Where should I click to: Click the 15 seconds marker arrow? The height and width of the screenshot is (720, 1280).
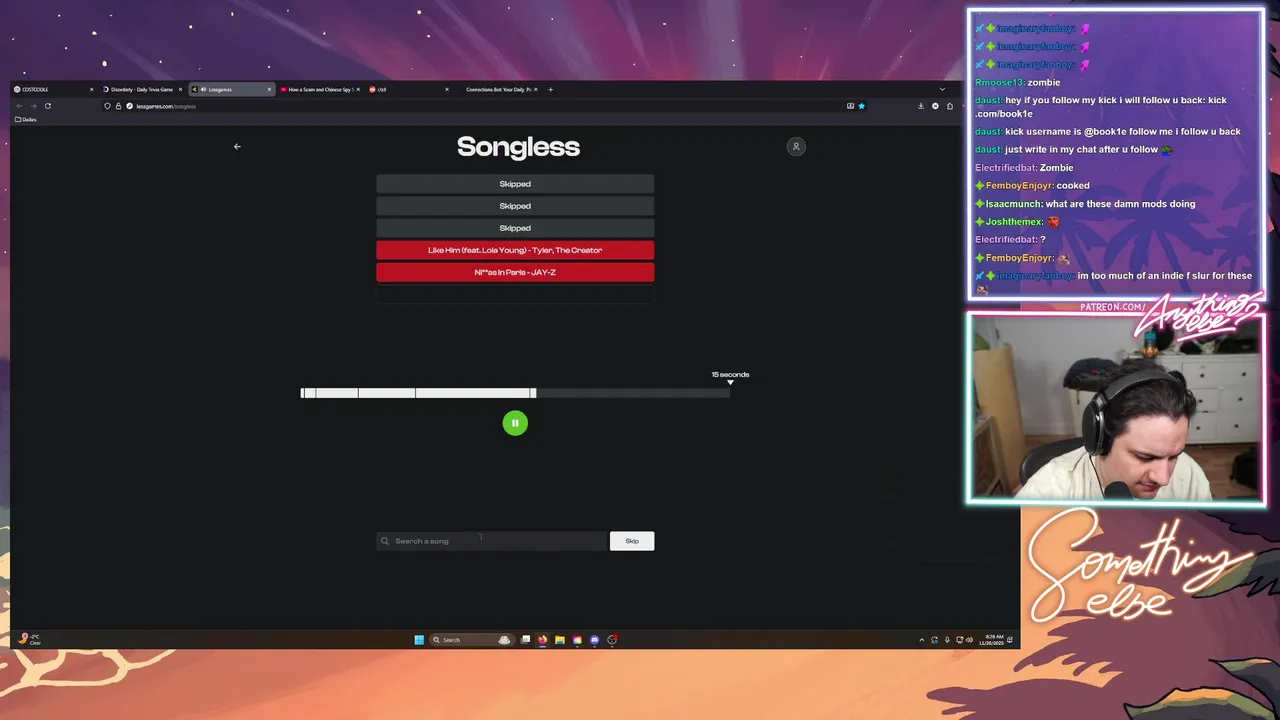[x=730, y=382]
